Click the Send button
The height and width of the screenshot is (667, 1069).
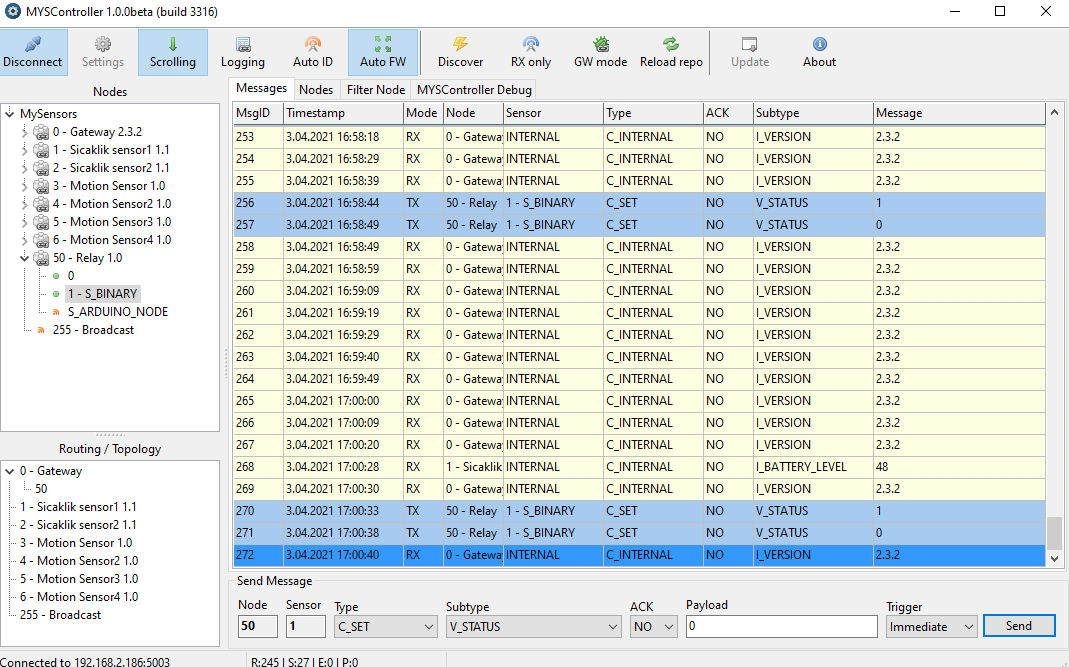1019,626
